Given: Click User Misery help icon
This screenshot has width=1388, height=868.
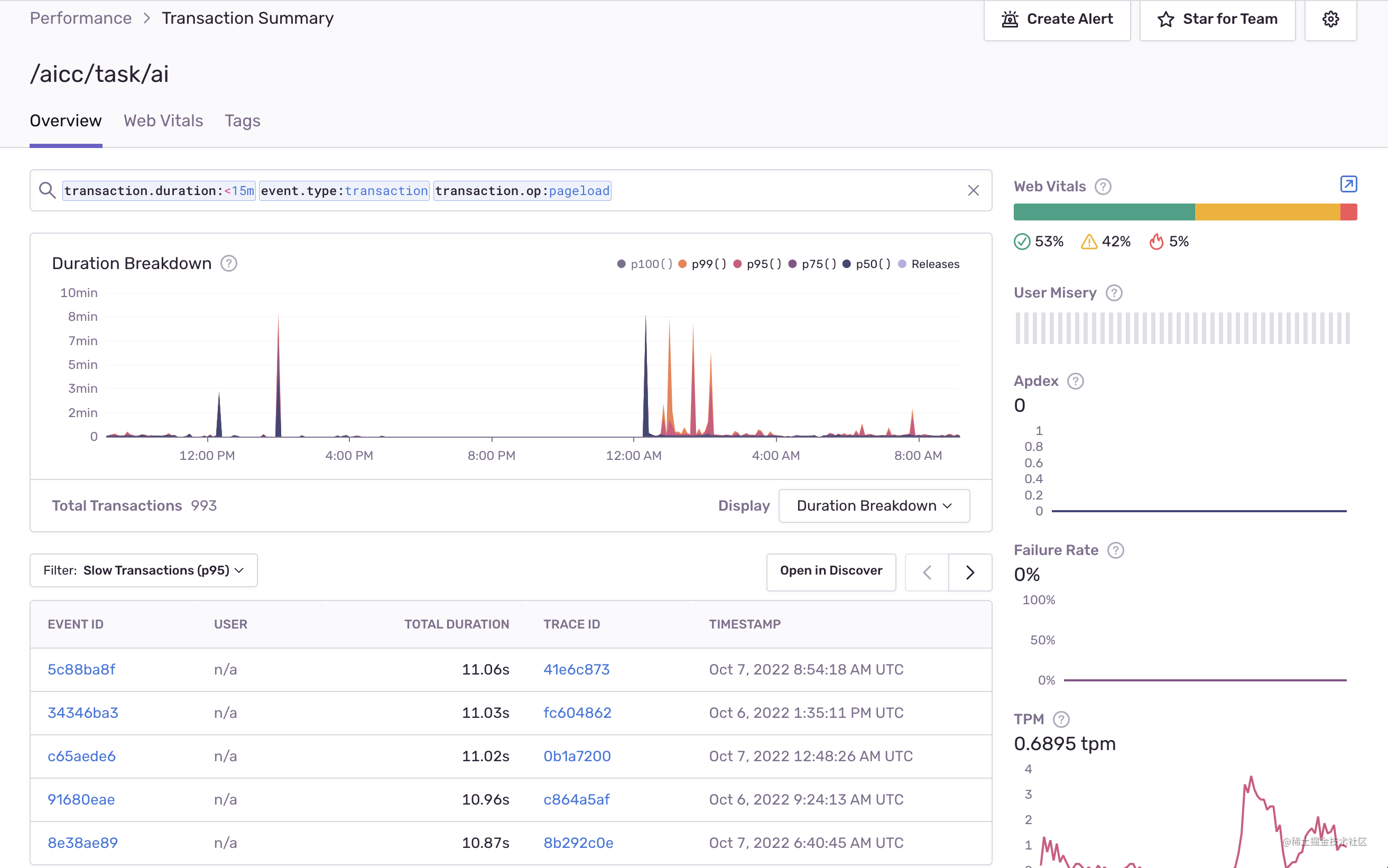Looking at the screenshot, I should tap(1114, 293).
